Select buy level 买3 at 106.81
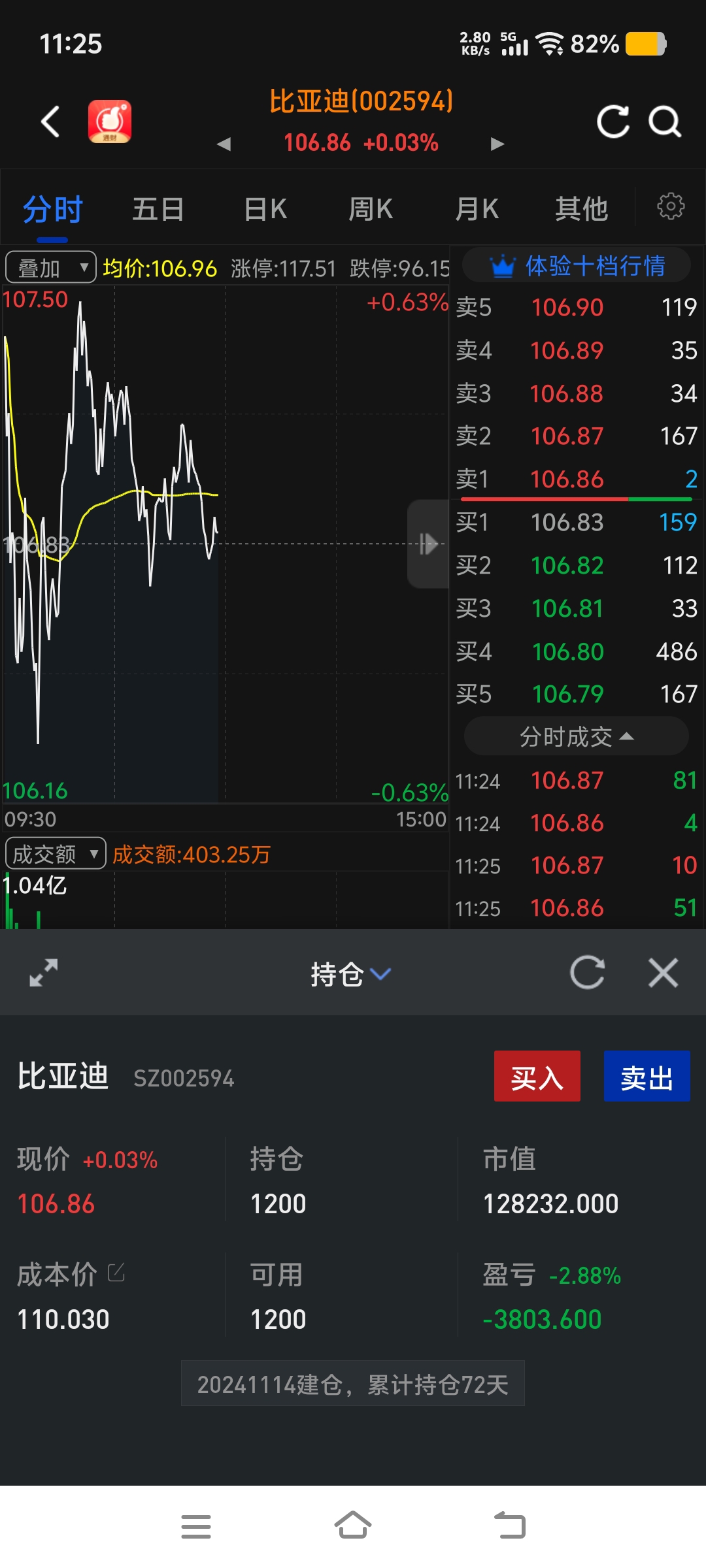The width and height of the screenshot is (706, 1568). tap(577, 608)
